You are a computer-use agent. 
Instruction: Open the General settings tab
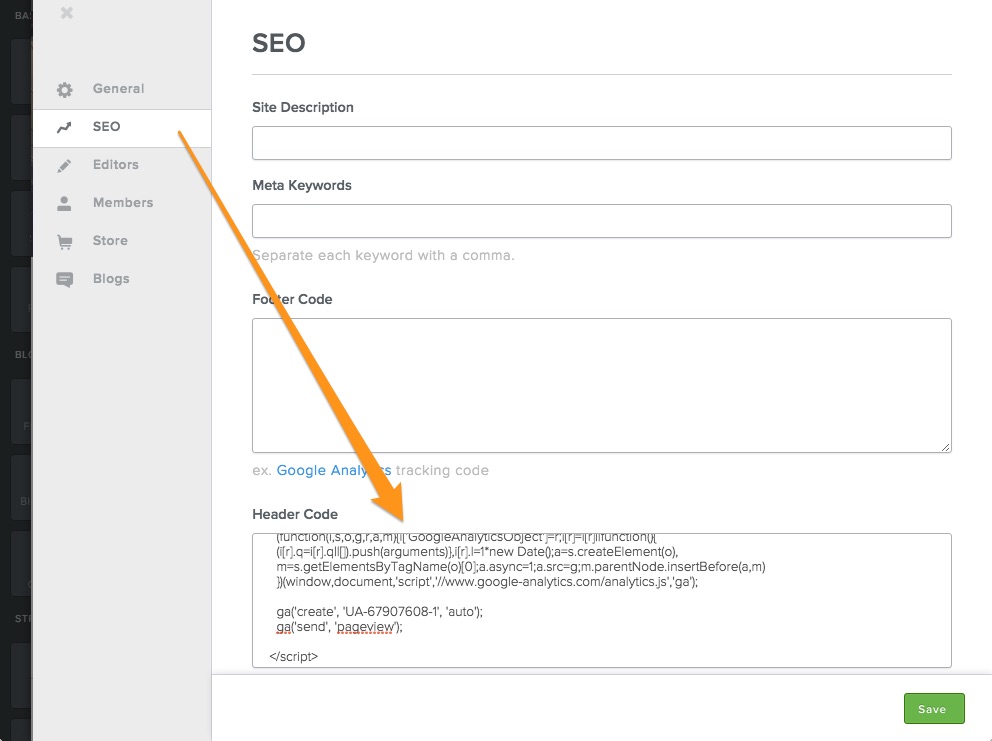click(x=122, y=89)
